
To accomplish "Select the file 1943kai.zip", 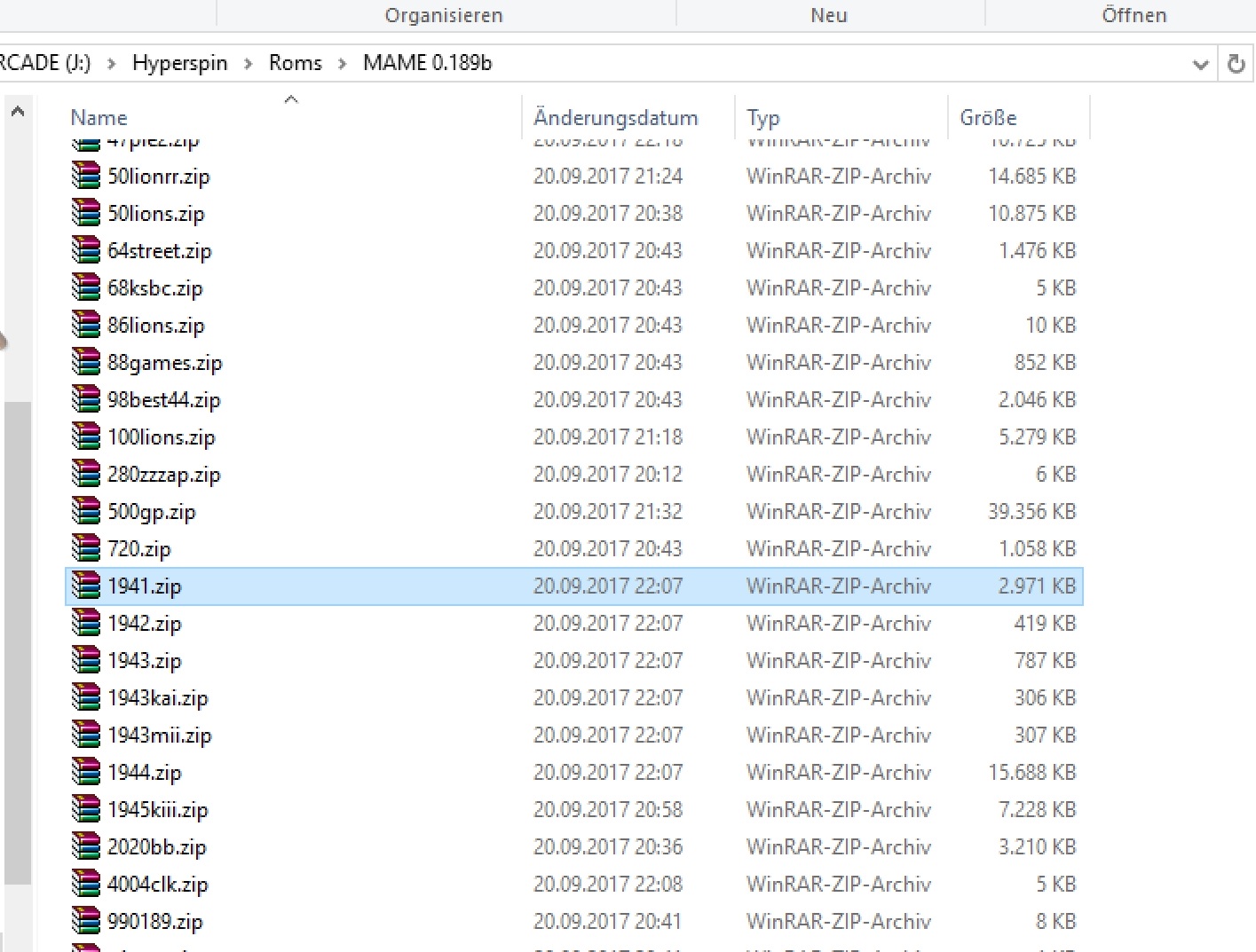I will point(157,698).
